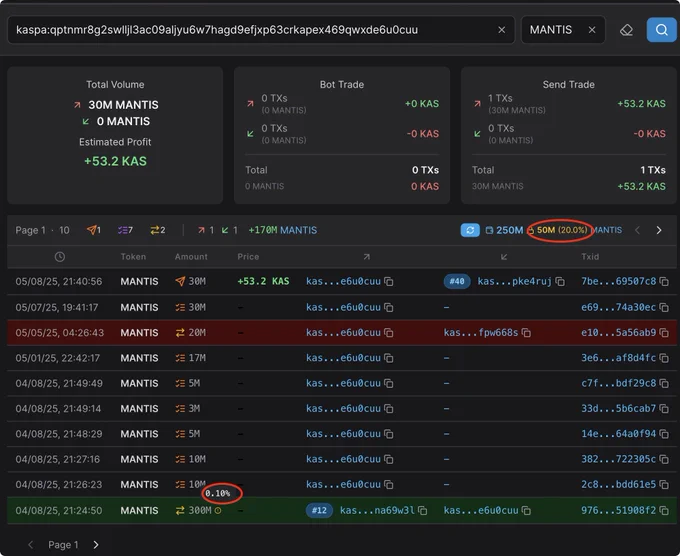Click info icon beside 300M amount
Screen dimensions: 680x556
tap(218, 510)
